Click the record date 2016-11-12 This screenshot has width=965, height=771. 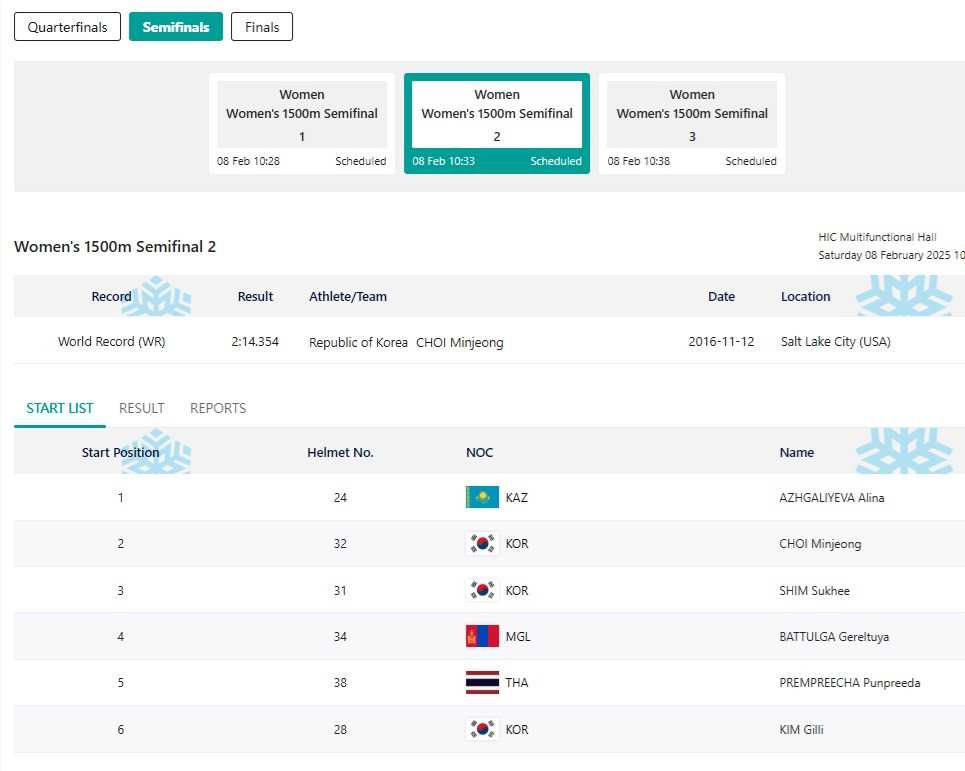pos(721,342)
